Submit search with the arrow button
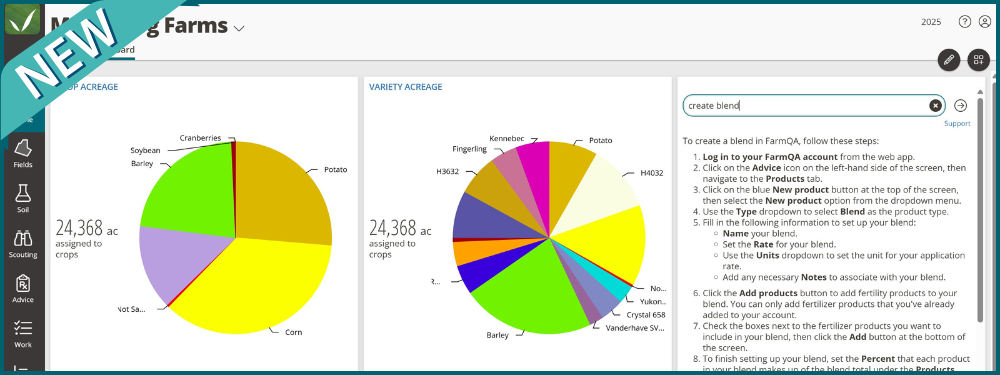Image resolution: width=1000 pixels, height=375 pixels. point(960,106)
